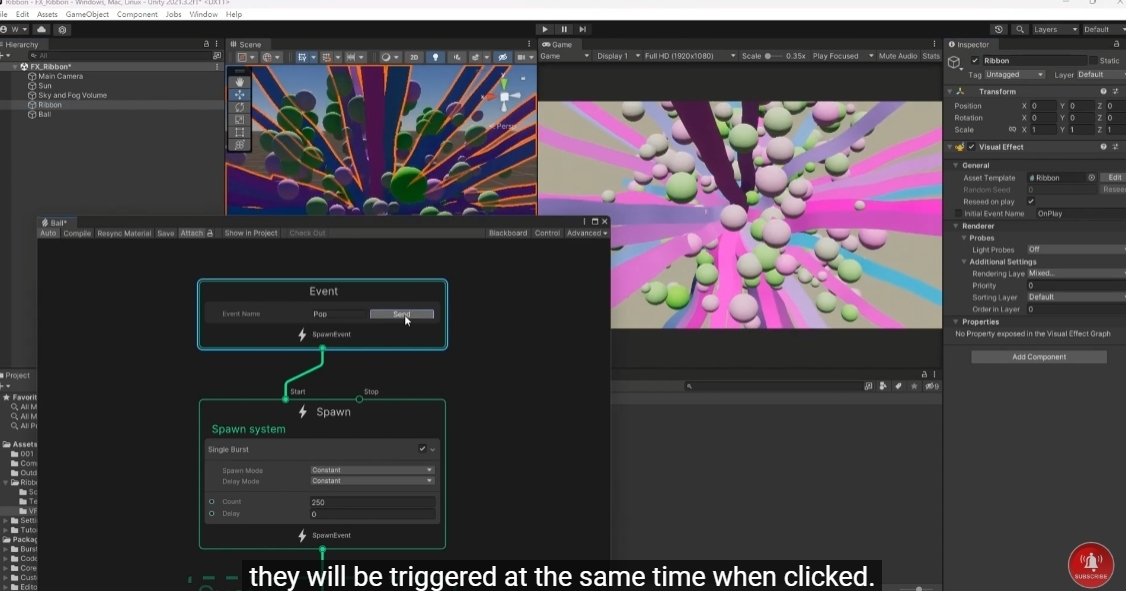The height and width of the screenshot is (591, 1126).
Task: Click Add Component in the Inspector
Action: [x=1038, y=356]
